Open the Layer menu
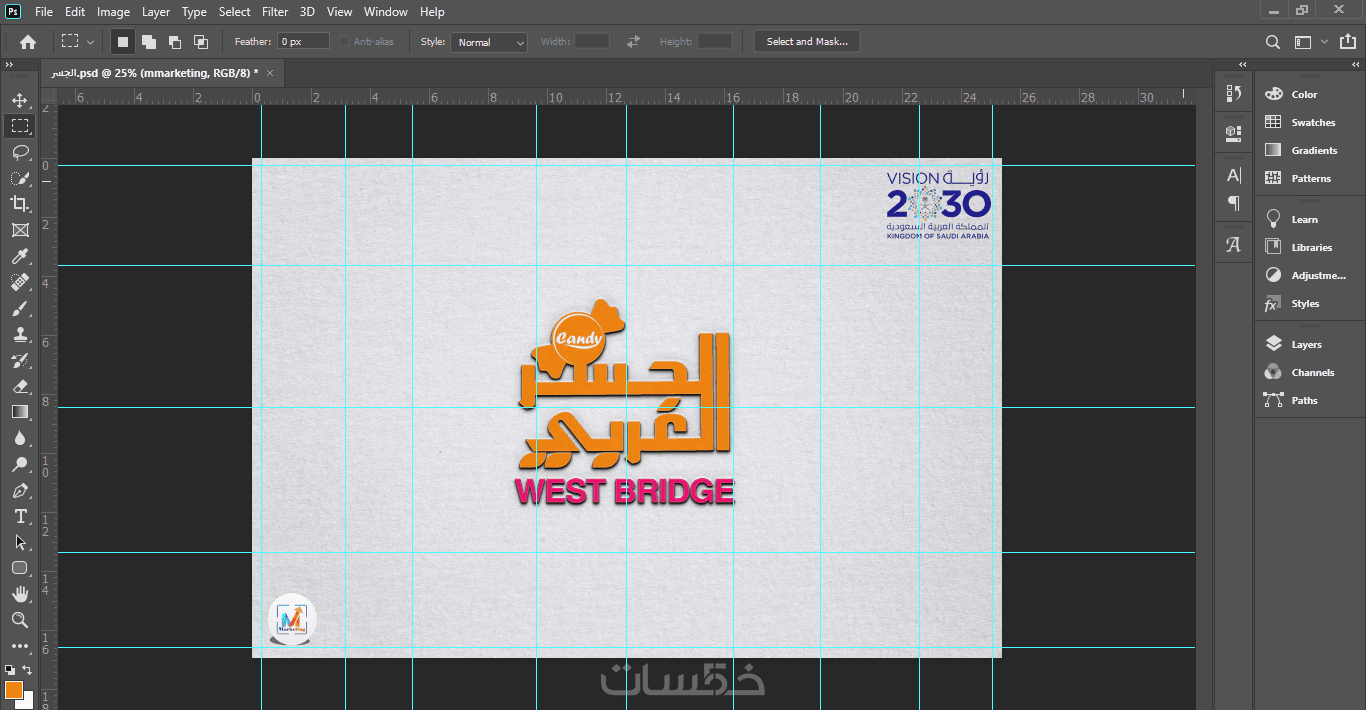 pyautogui.click(x=156, y=12)
